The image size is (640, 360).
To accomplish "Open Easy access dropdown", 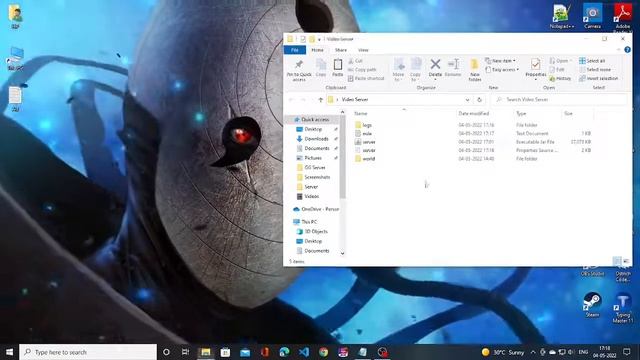I will (502, 70).
